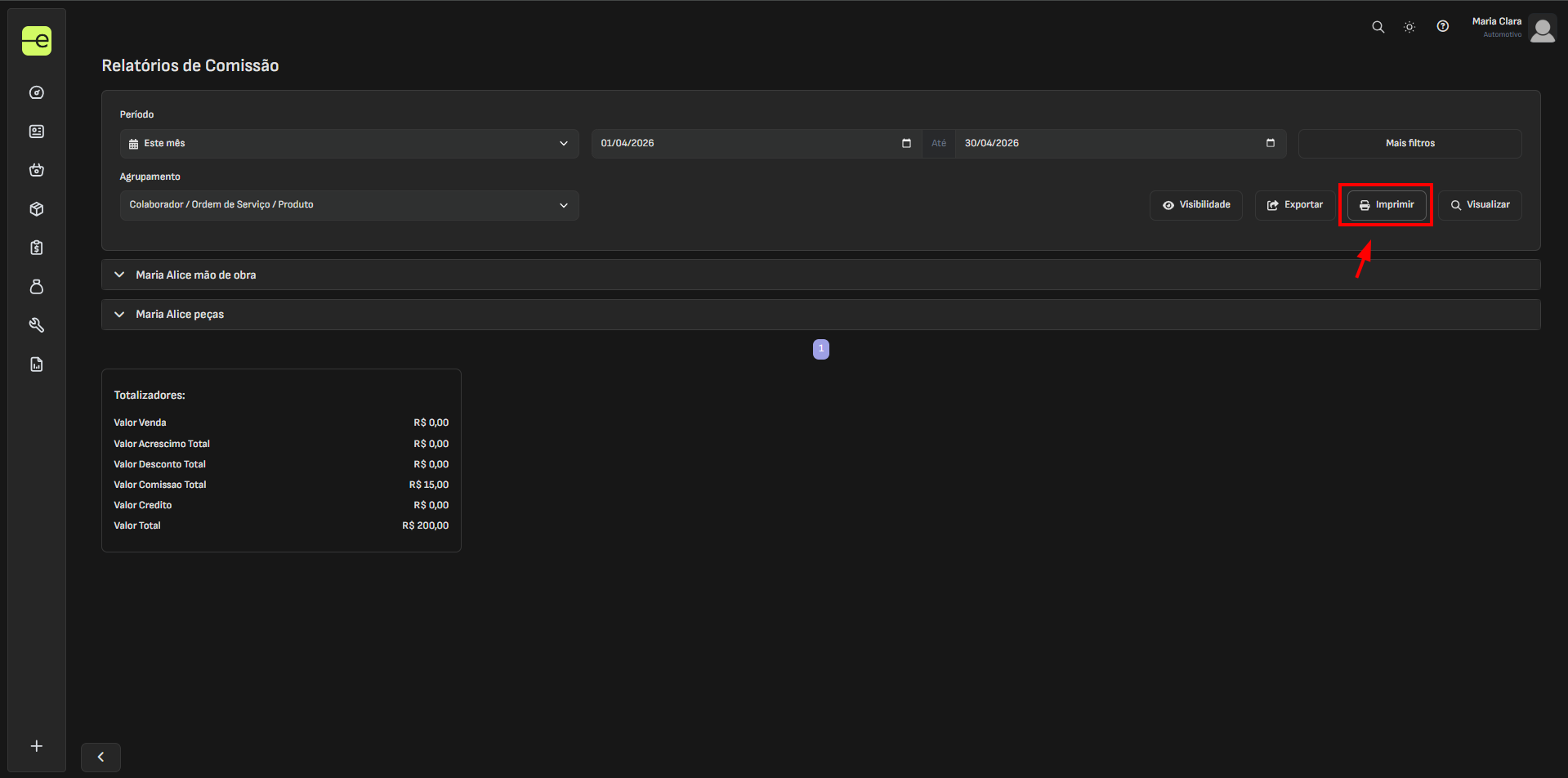
Task: Open the Período 'Este mês' dropdown
Action: (x=349, y=144)
